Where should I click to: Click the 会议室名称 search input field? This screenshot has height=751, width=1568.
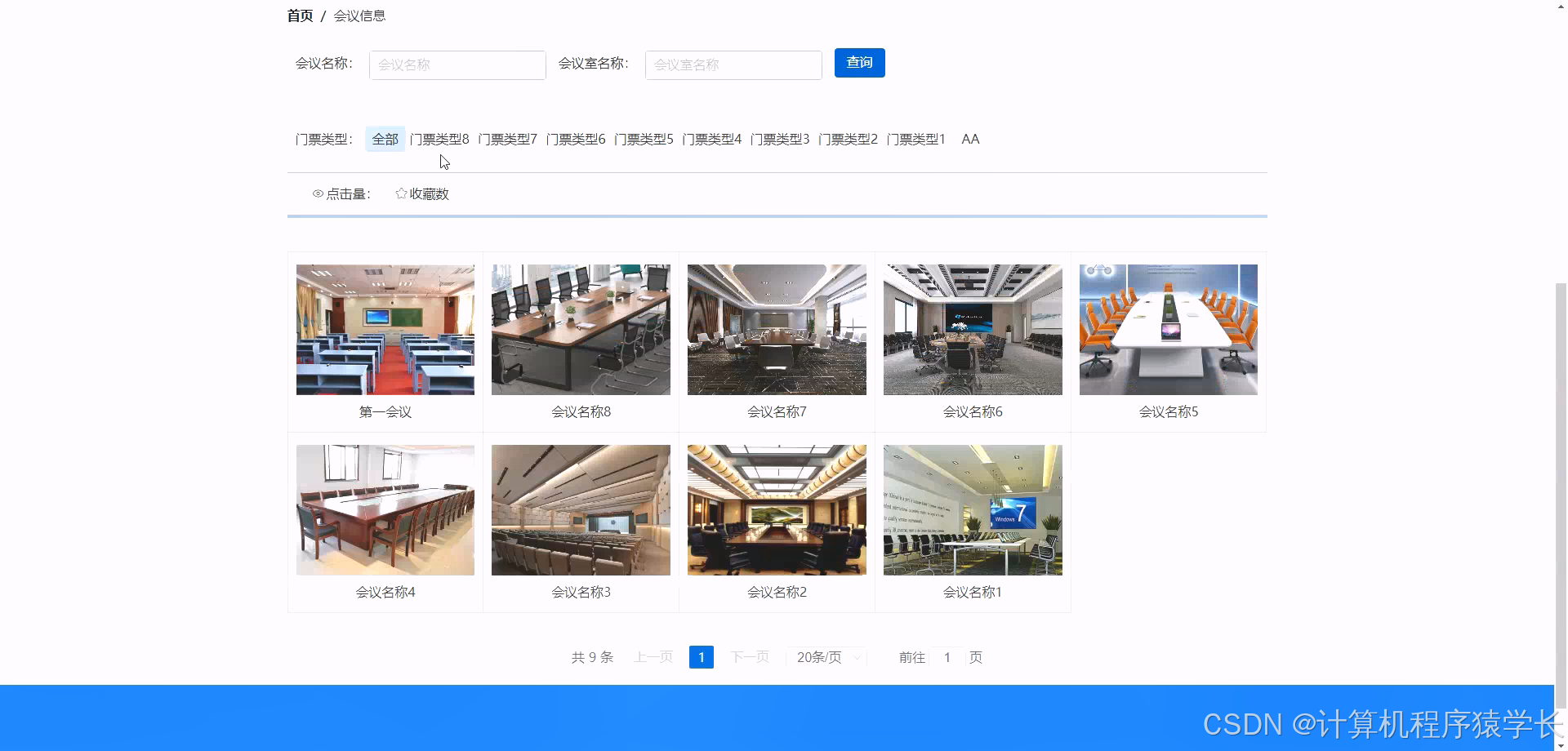coord(733,64)
